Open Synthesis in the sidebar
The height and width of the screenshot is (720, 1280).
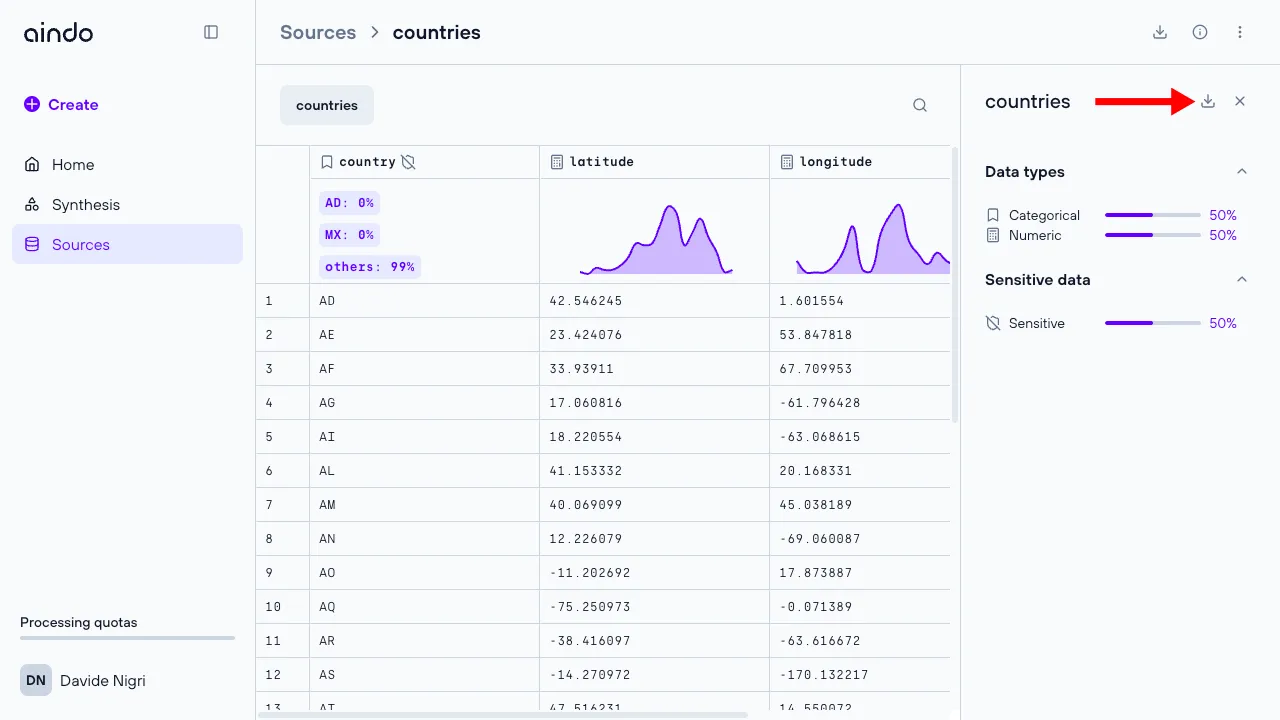127,204
